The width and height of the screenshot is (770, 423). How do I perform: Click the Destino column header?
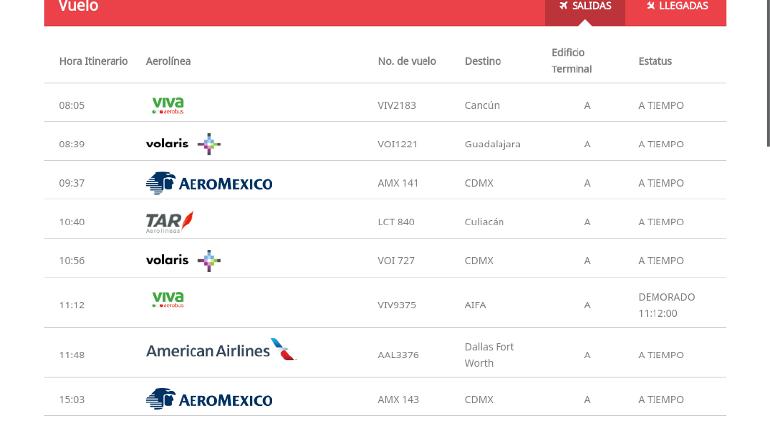483,61
